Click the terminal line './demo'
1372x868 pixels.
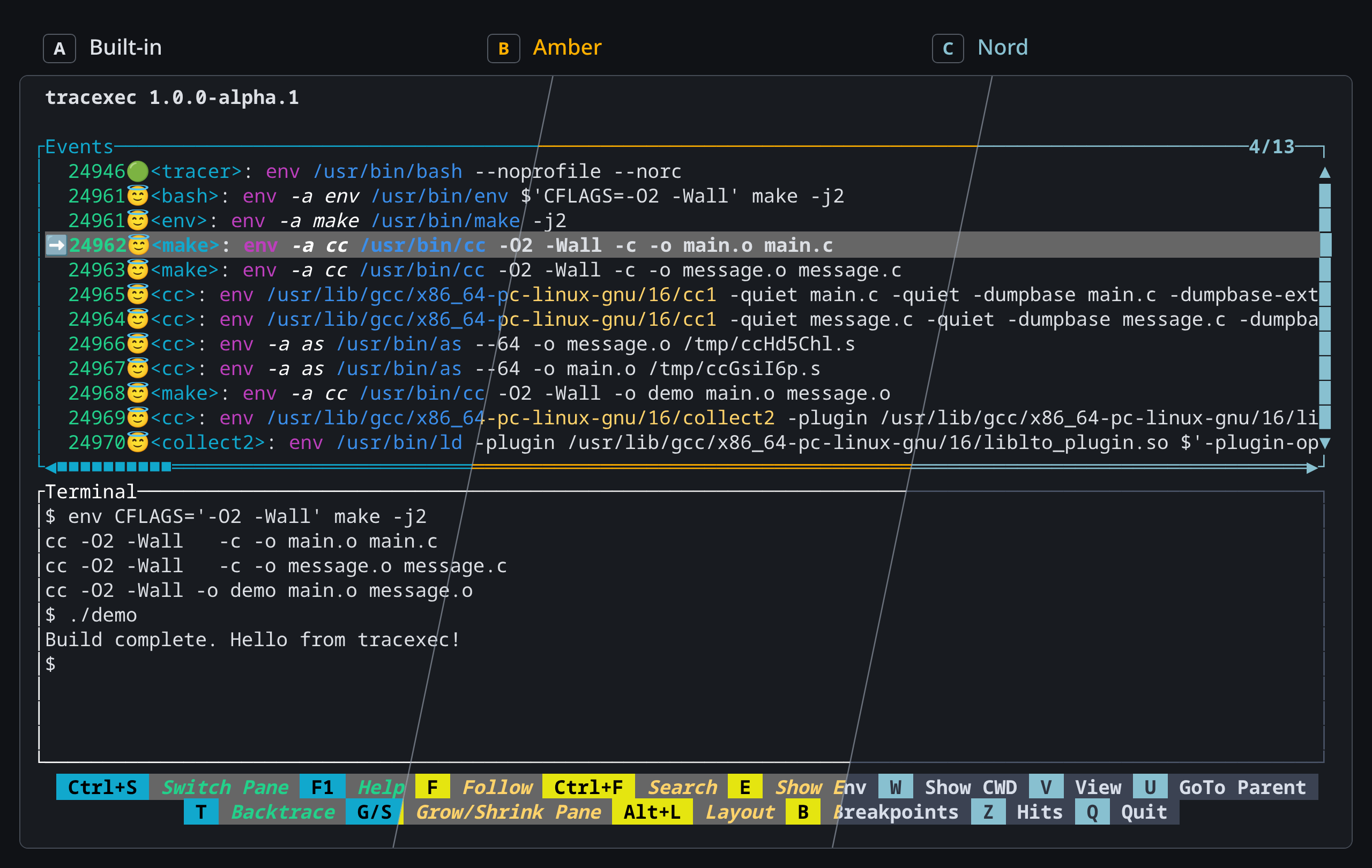[x=91, y=615]
